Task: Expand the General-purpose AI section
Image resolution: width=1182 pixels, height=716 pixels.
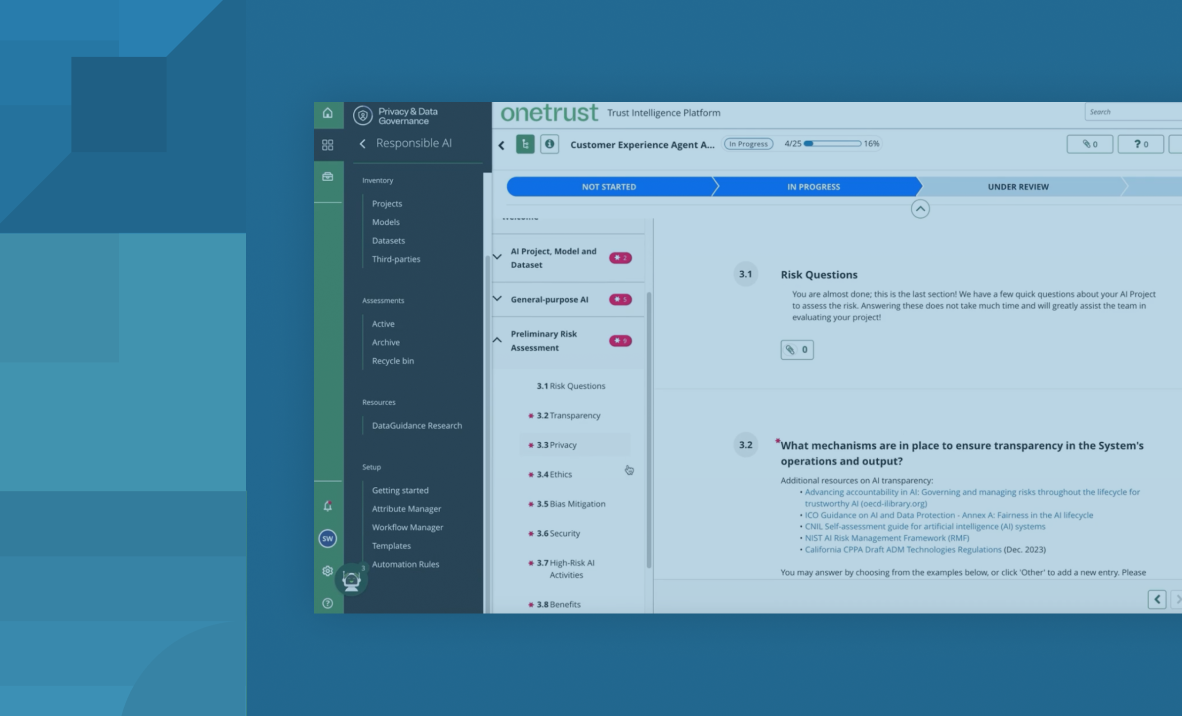Action: click(497, 299)
